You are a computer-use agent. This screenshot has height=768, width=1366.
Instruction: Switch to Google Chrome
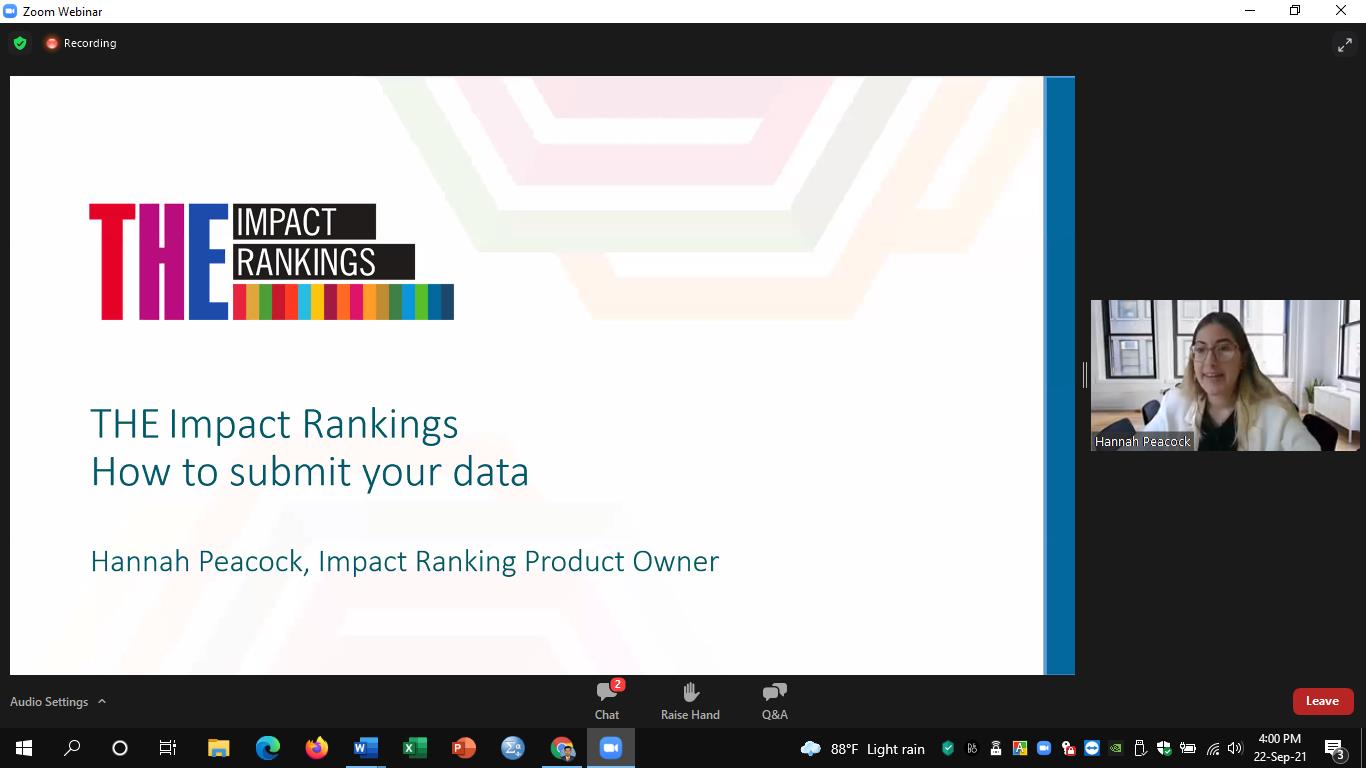(562, 748)
